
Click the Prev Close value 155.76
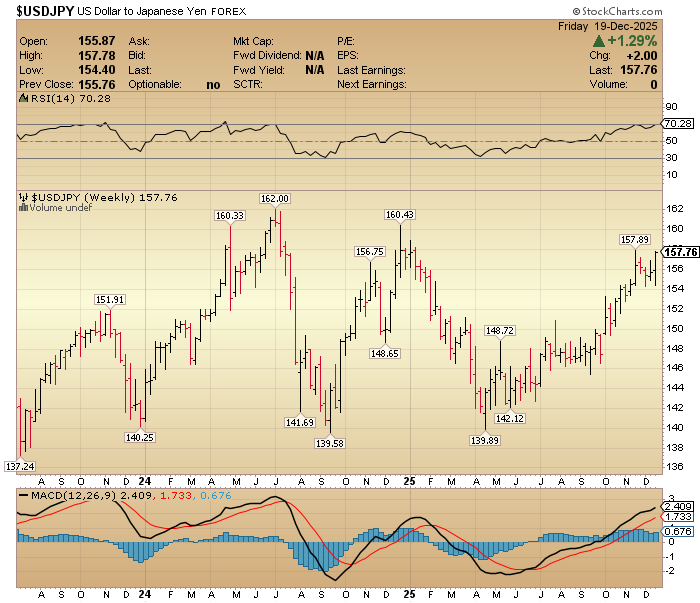coord(97,84)
